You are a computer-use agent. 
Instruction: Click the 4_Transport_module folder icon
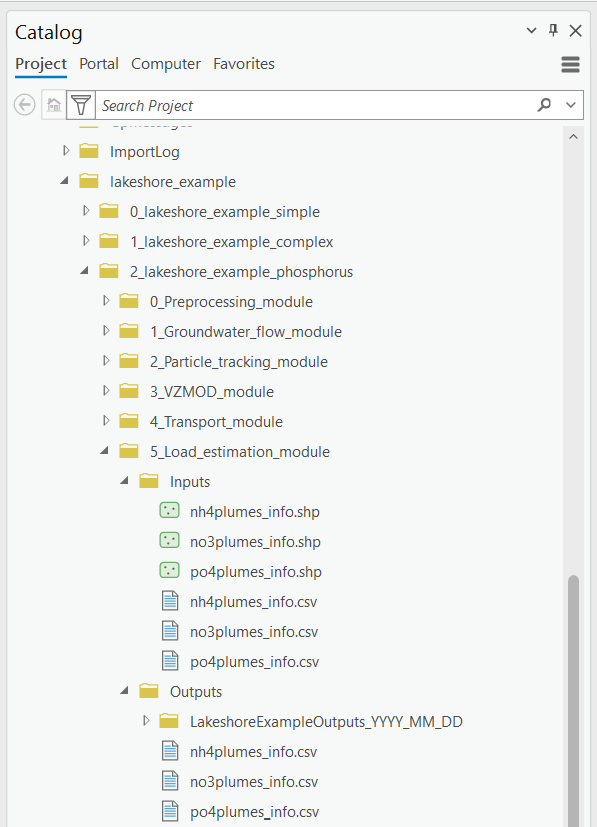(129, 422)
